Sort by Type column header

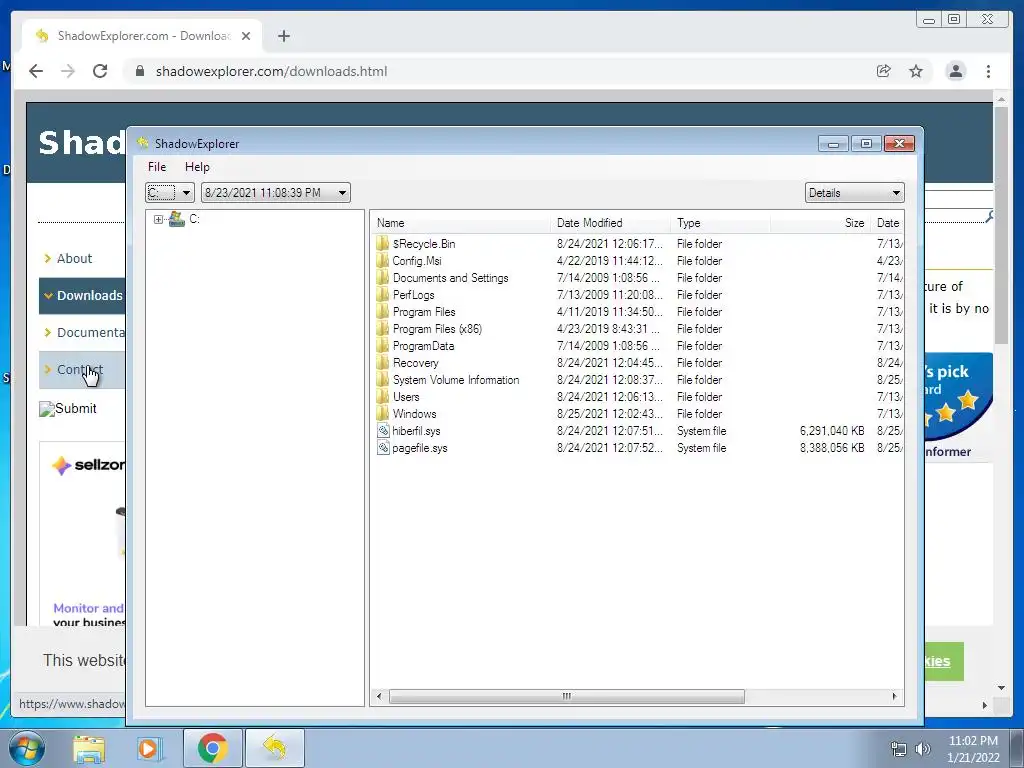721,223
